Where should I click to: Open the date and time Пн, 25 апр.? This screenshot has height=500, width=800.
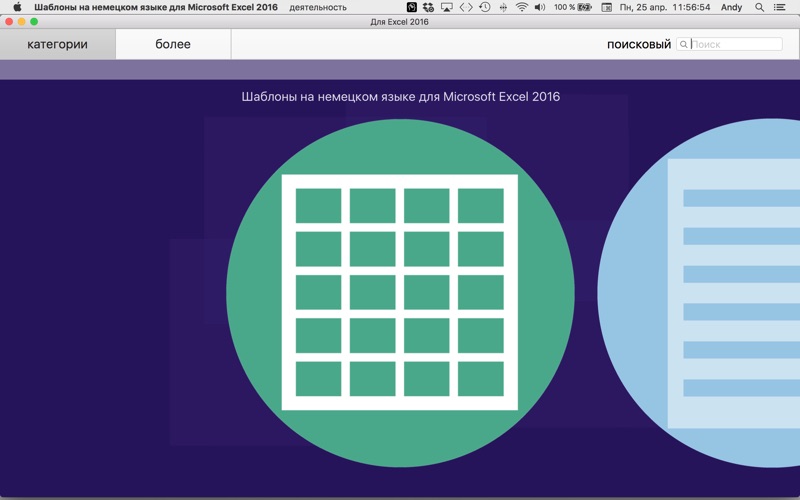(x=665, y=7)
